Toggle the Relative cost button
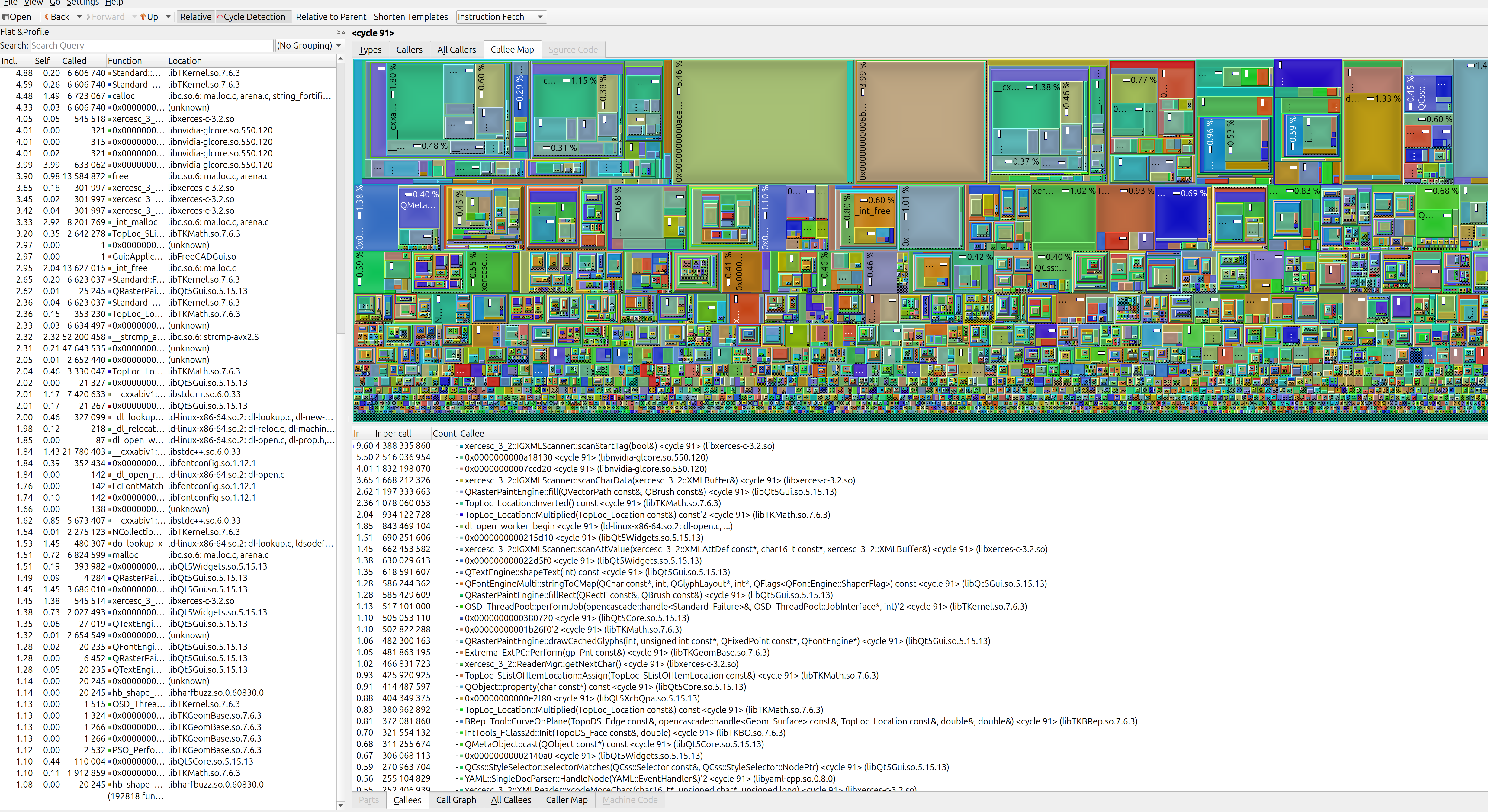The height and width of the screenshot is (812, 1488). pos(195,17)
